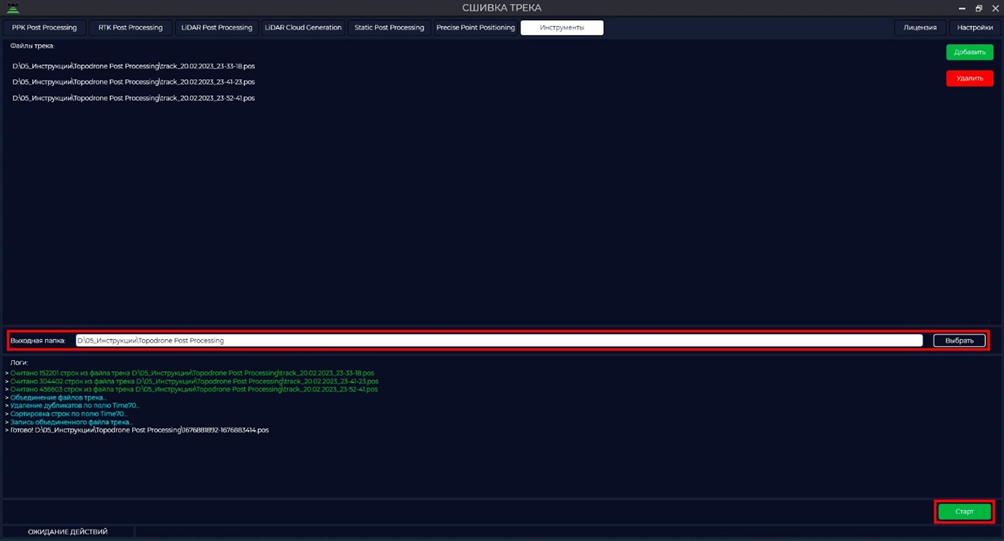
Task: Minimize the window
Action: (962, 8)
